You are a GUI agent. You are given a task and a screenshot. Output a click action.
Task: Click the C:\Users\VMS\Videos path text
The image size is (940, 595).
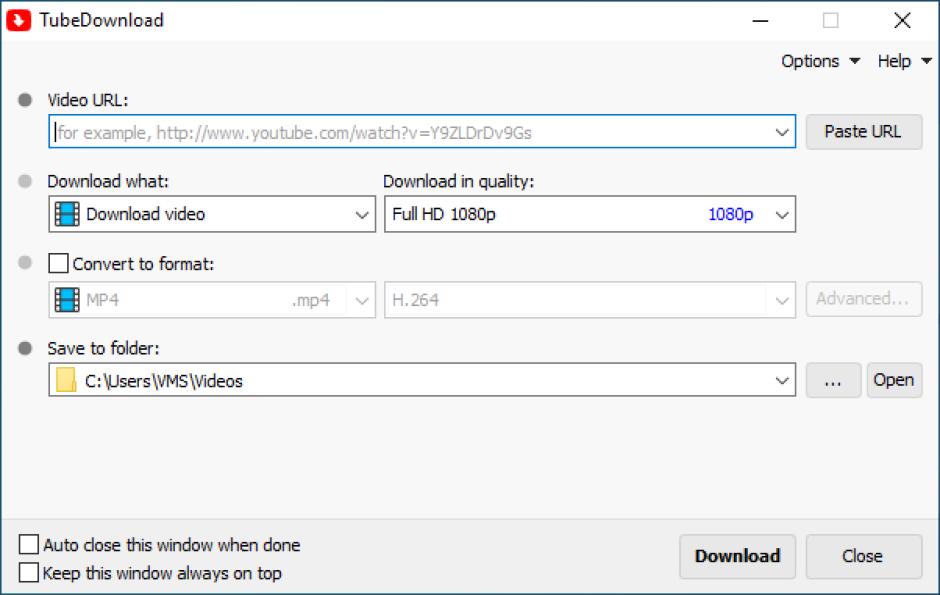(164, 381)
